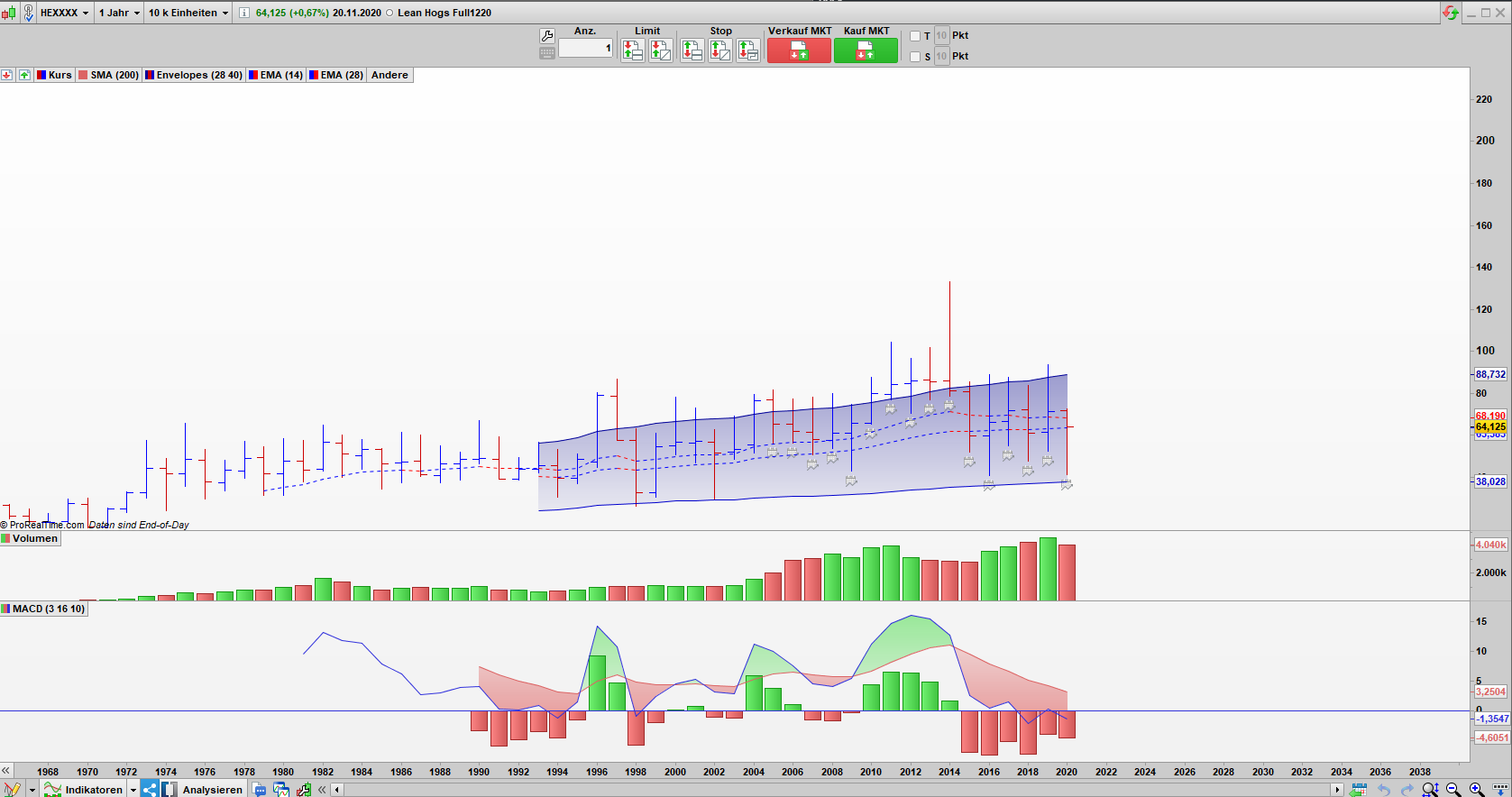
Task: Open the Andere indicator tab
Action: pyautogui.click(x=389, y=75)
